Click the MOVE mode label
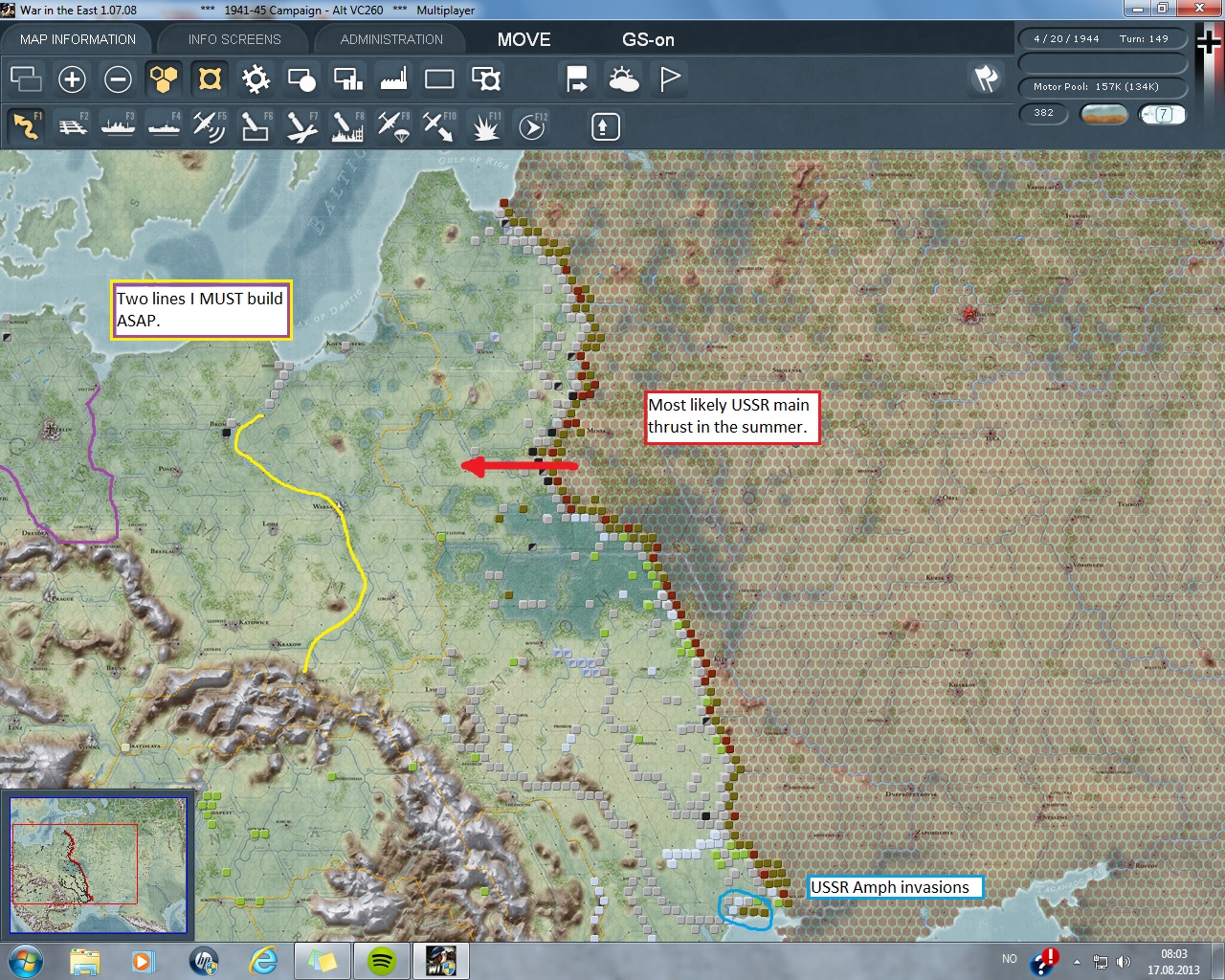 pos(523,39)
